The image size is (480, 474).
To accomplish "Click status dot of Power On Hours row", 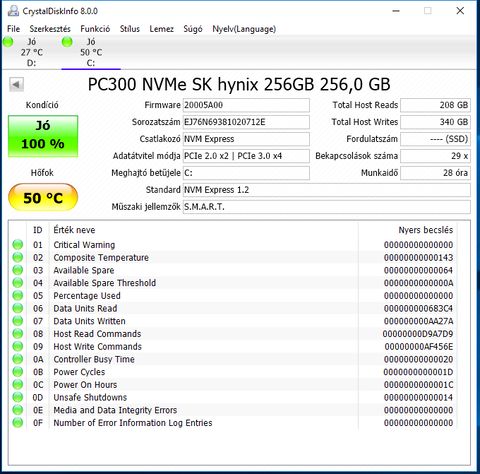I will click(x=18, y=384).
